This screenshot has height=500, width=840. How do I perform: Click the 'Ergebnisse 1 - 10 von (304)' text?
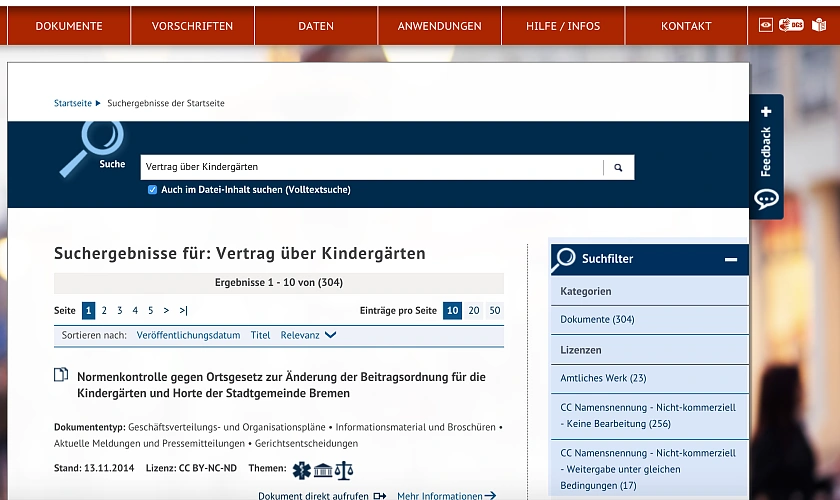279,282
